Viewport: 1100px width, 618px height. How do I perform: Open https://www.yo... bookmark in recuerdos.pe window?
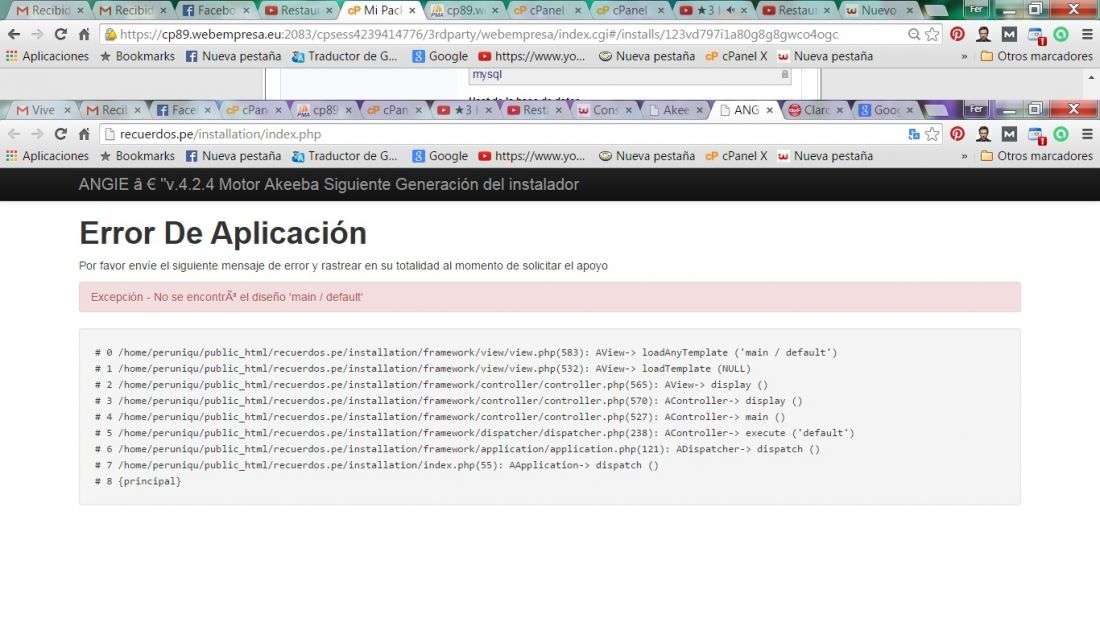click(532, 156)
